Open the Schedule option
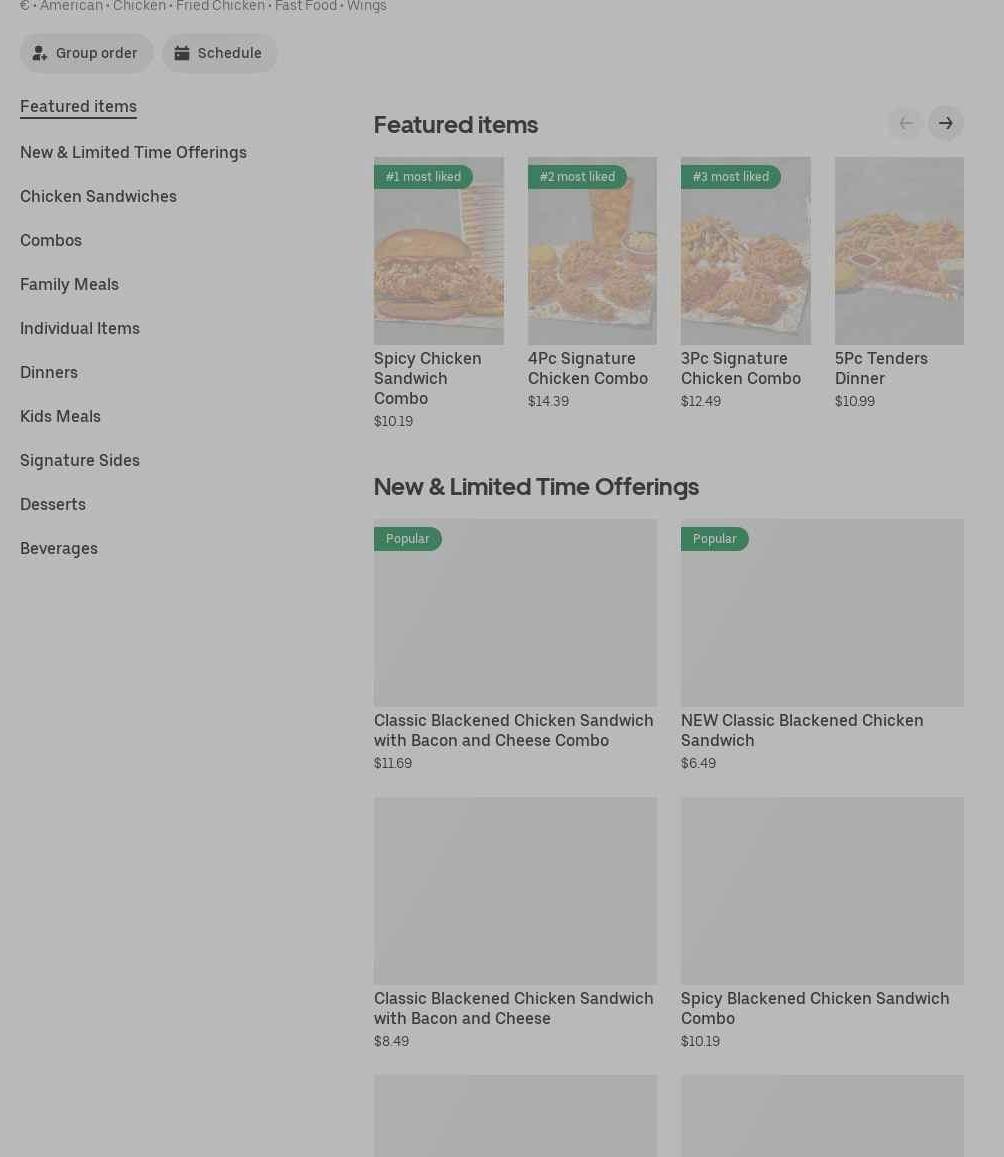Image resolution: width=1004 pixels, height=1157 pixels. [219, 53]
